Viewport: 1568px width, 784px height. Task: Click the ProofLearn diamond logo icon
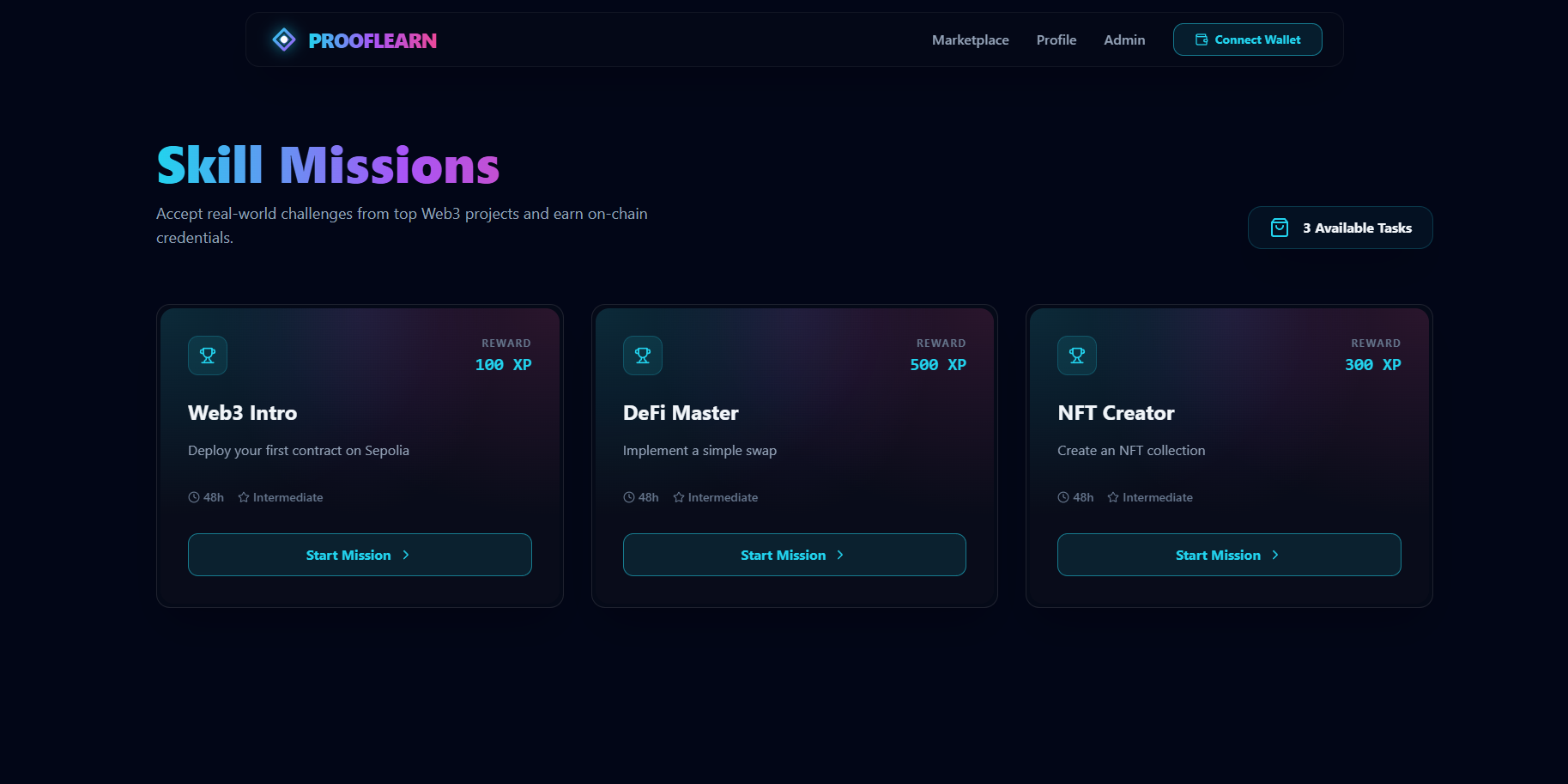[283, 40]
